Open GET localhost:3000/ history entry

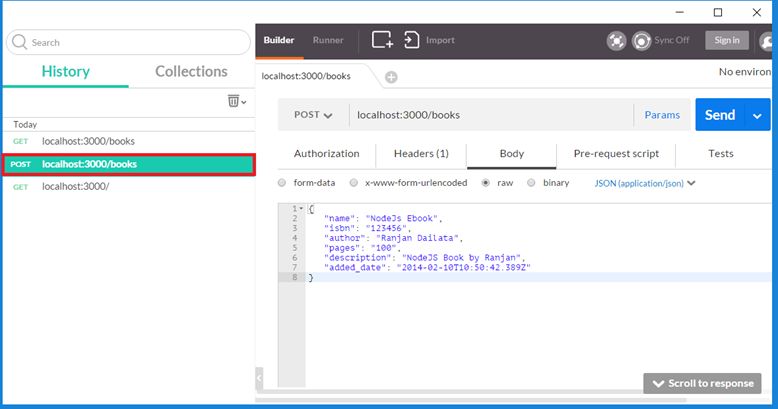tap(129, 187)
